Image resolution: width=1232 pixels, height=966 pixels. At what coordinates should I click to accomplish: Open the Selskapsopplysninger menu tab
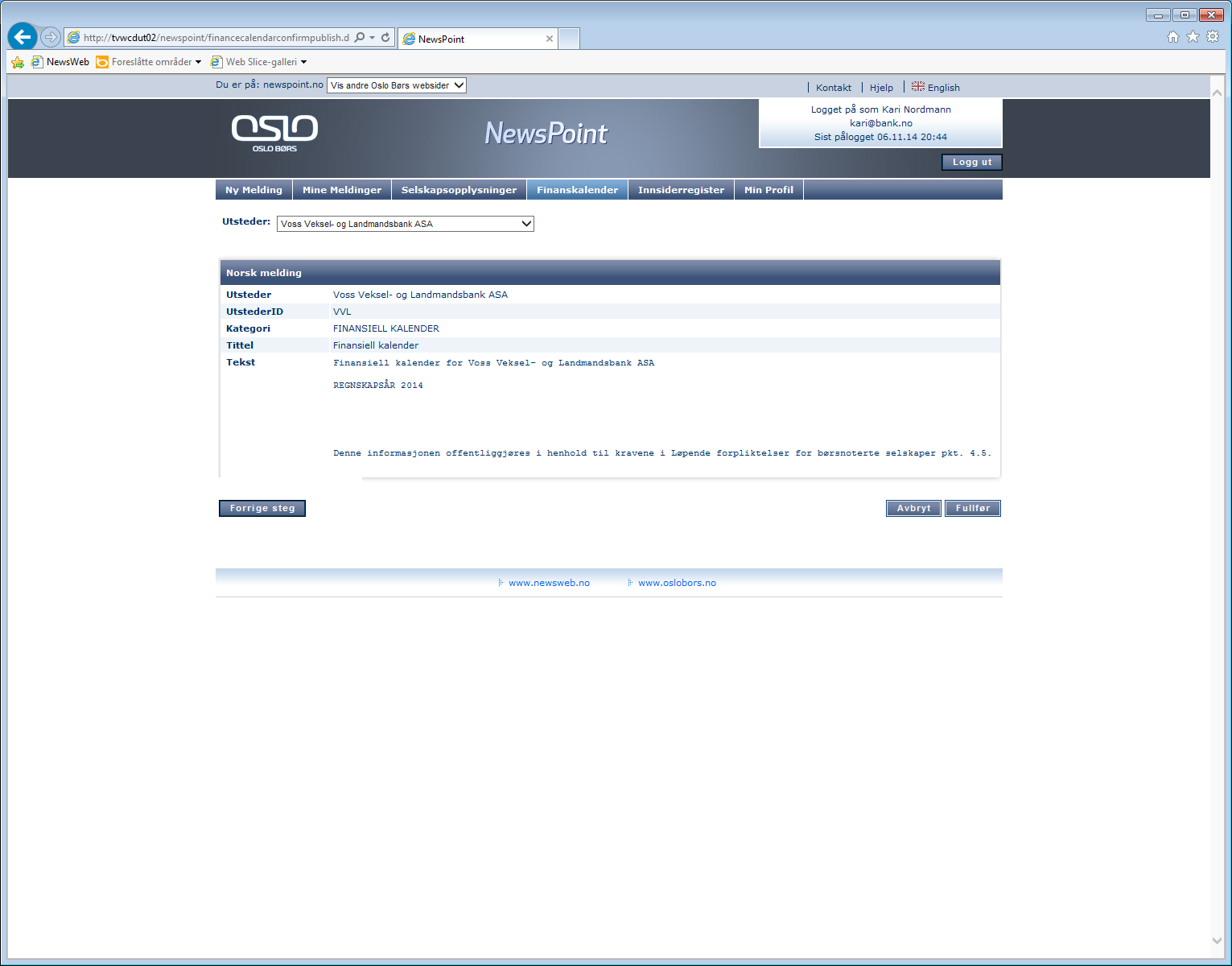[x=459, y=190]
